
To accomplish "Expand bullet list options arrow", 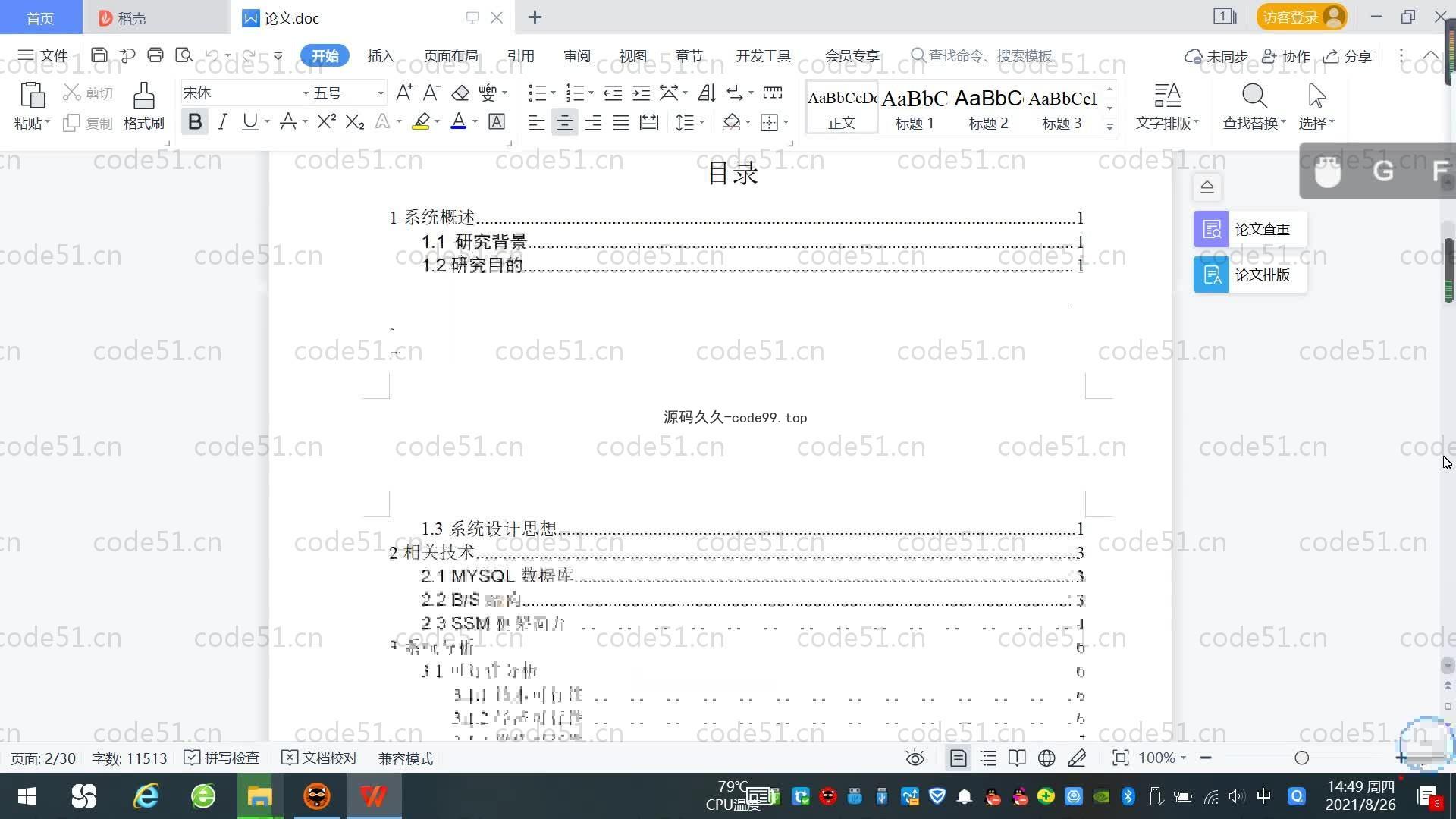I will tap(553, 93).
